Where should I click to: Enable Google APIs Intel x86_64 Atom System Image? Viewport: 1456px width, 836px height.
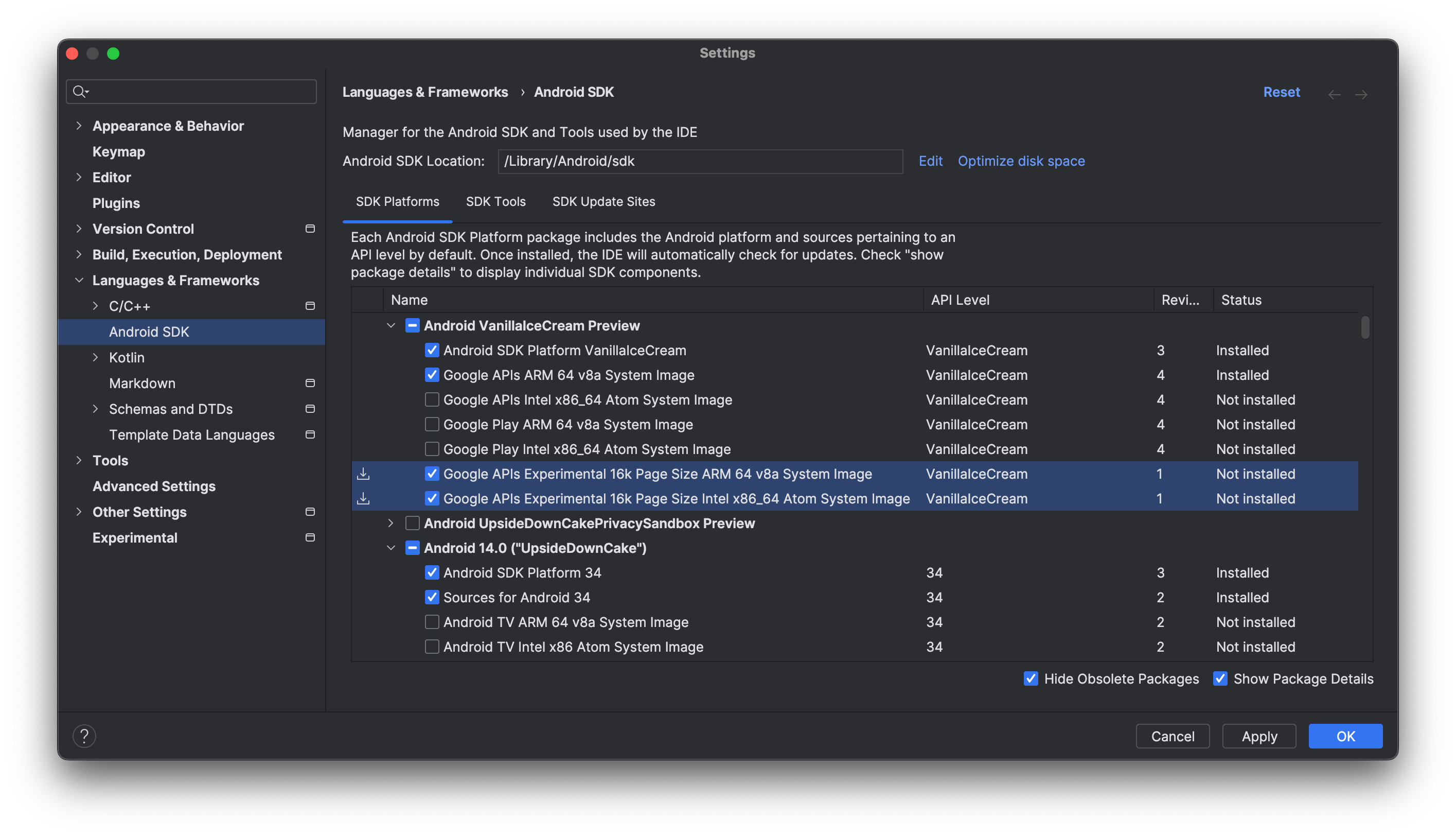click(x=431, y=399)
